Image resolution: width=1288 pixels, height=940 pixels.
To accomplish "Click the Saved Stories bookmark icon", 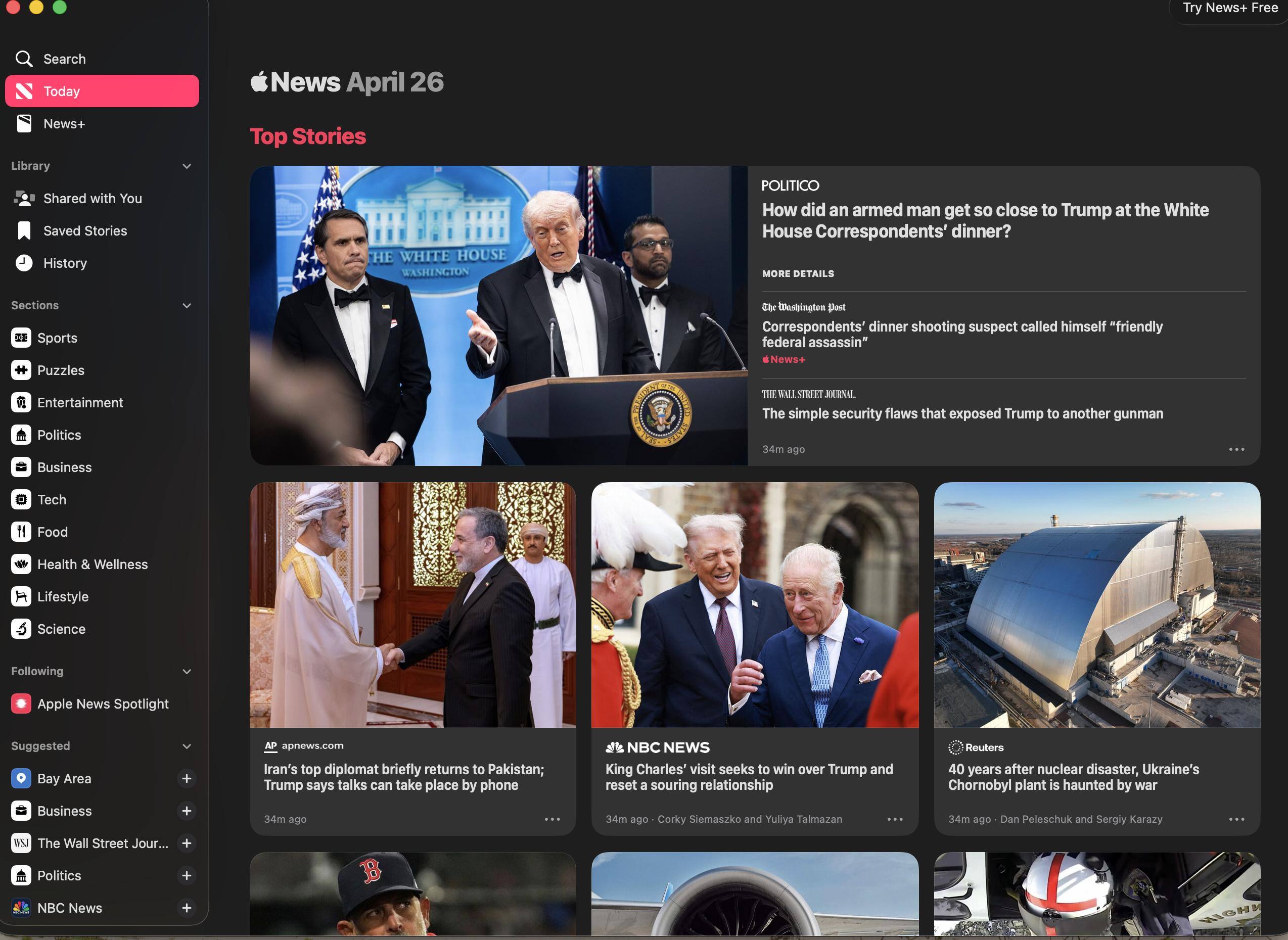I will click(x=24, y=231).
